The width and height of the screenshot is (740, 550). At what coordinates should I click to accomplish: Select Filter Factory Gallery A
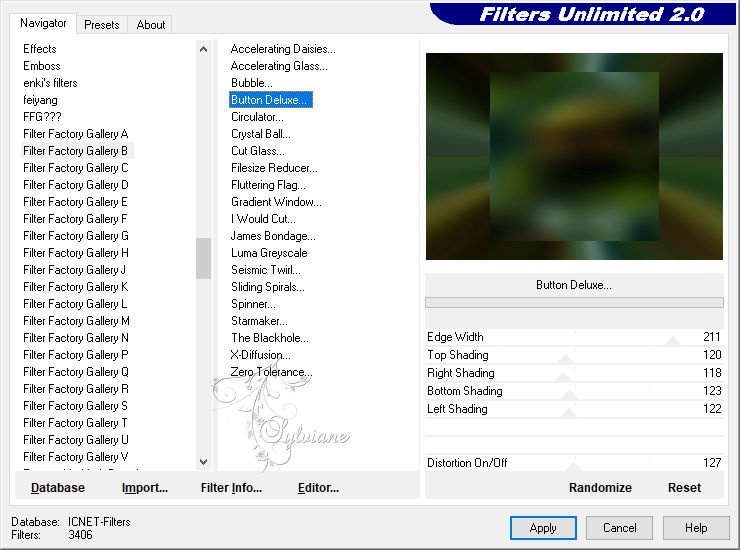(76, 134)
